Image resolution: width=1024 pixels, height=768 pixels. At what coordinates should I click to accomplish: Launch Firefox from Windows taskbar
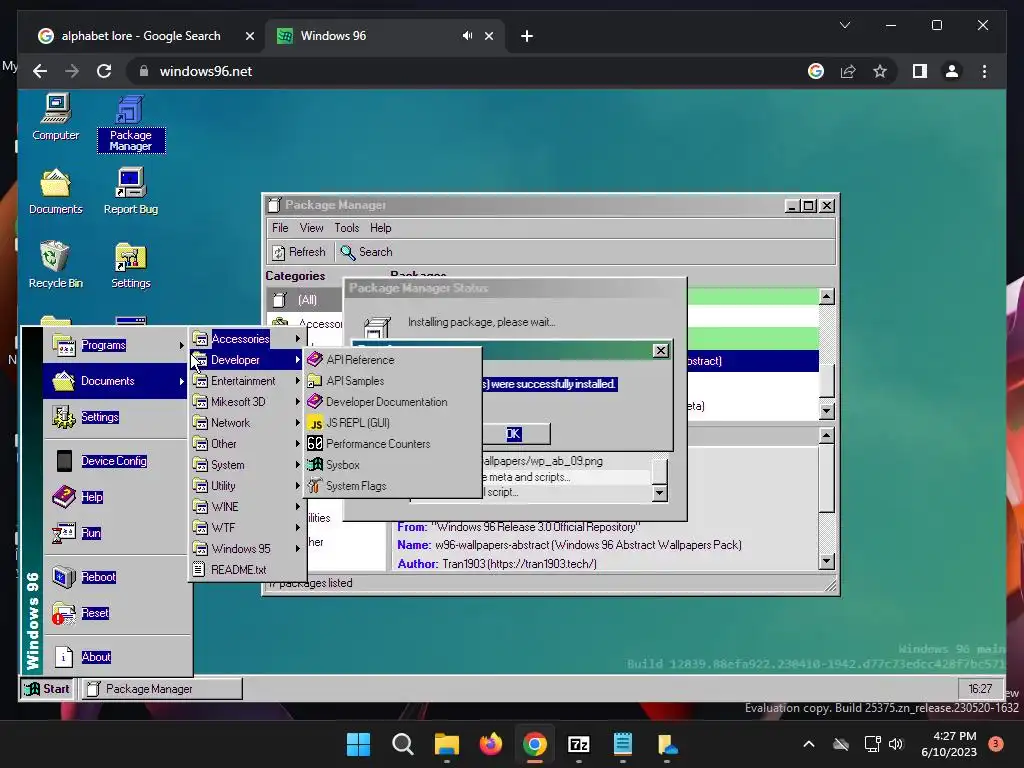point(490,744)
